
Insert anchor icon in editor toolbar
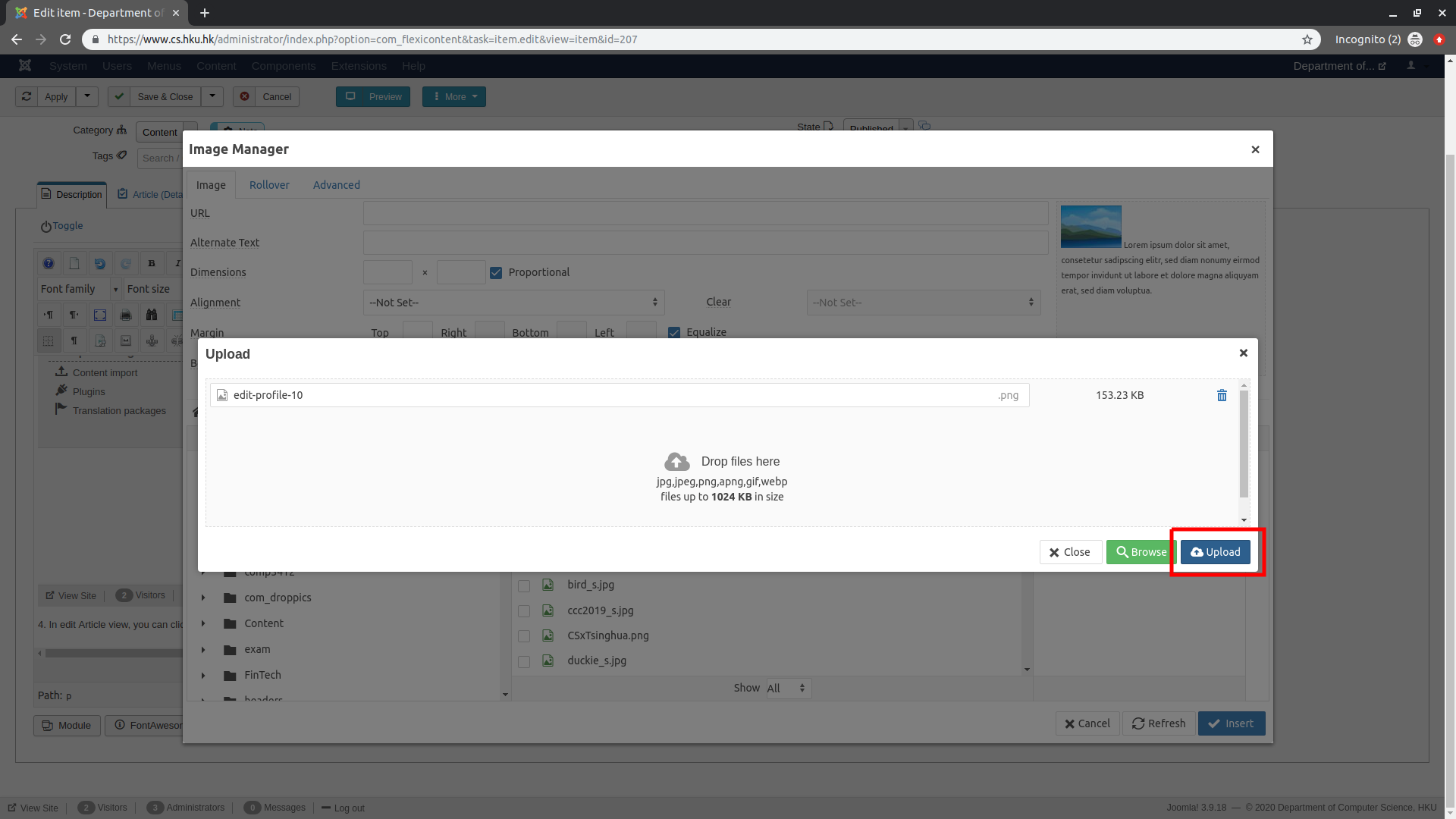point(152,340)
